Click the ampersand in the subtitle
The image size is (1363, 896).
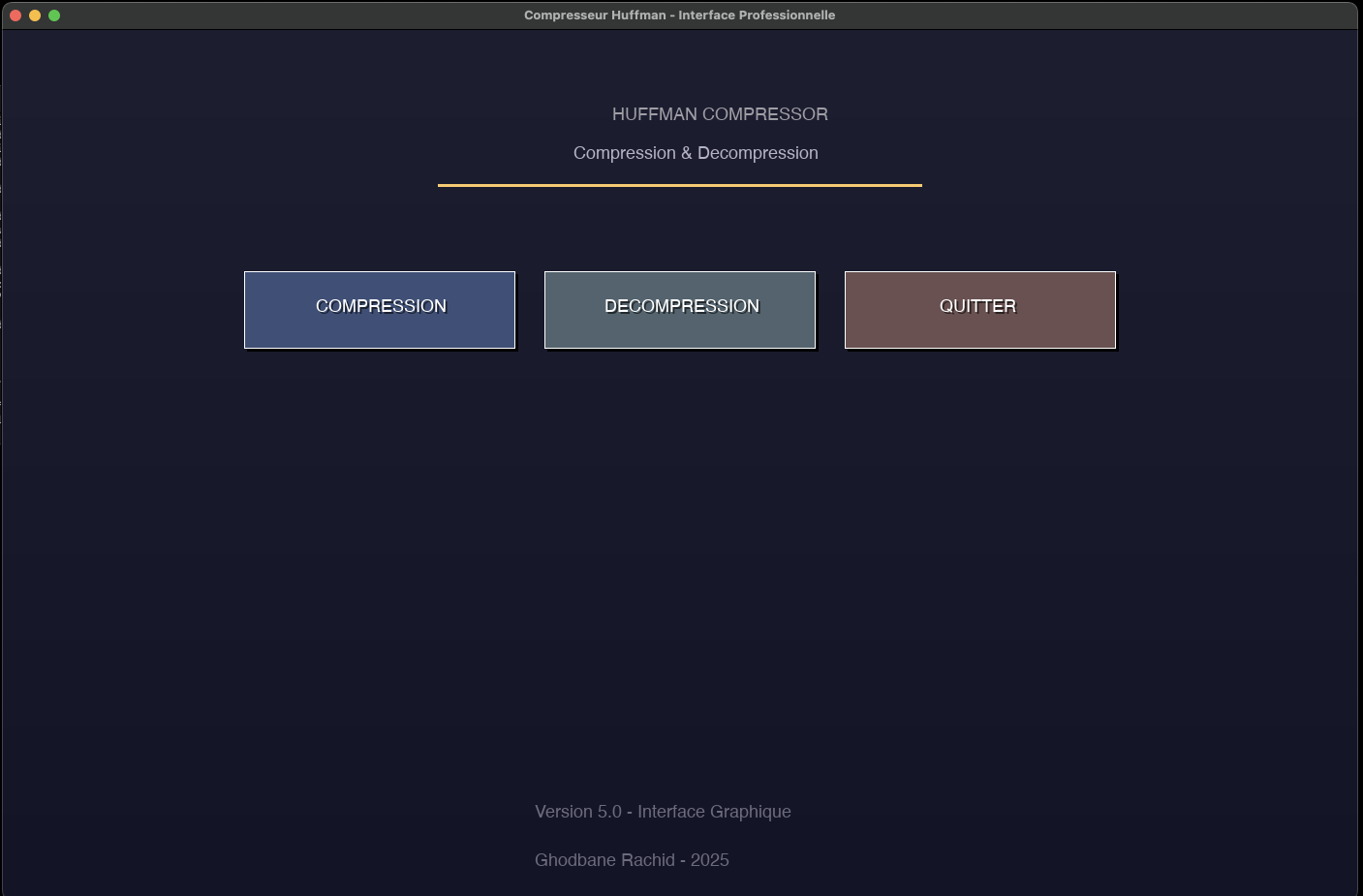coord(687,153)
